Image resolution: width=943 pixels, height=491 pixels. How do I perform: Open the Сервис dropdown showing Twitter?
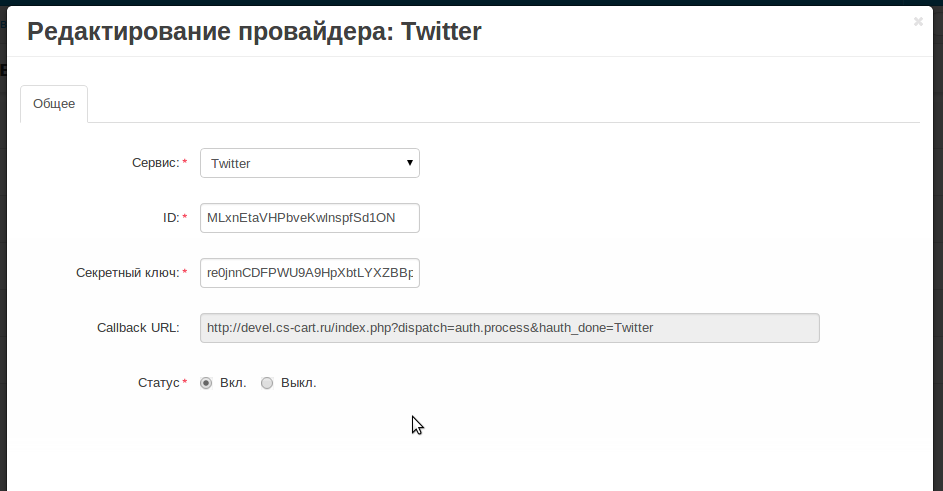(300, 163)
